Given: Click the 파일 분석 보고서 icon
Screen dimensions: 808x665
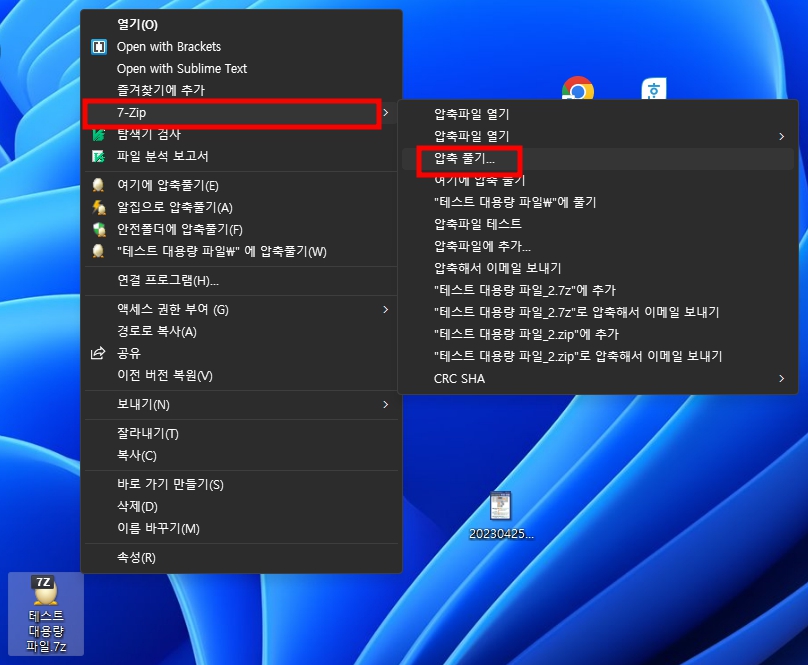Looking at the screenshot, I should pos(98,156).
